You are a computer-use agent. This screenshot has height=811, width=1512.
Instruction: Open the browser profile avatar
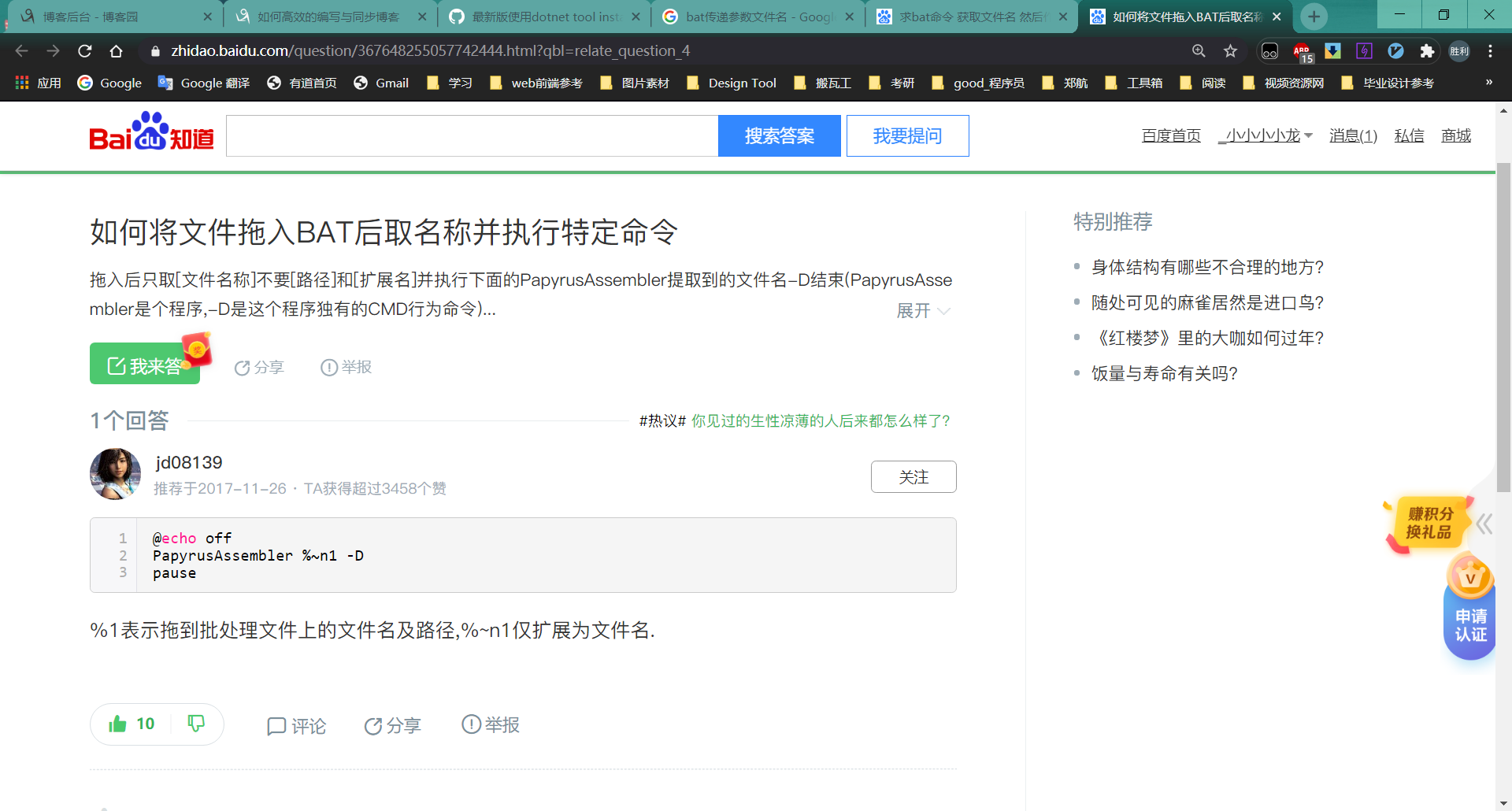click(x=1459, y=51)
